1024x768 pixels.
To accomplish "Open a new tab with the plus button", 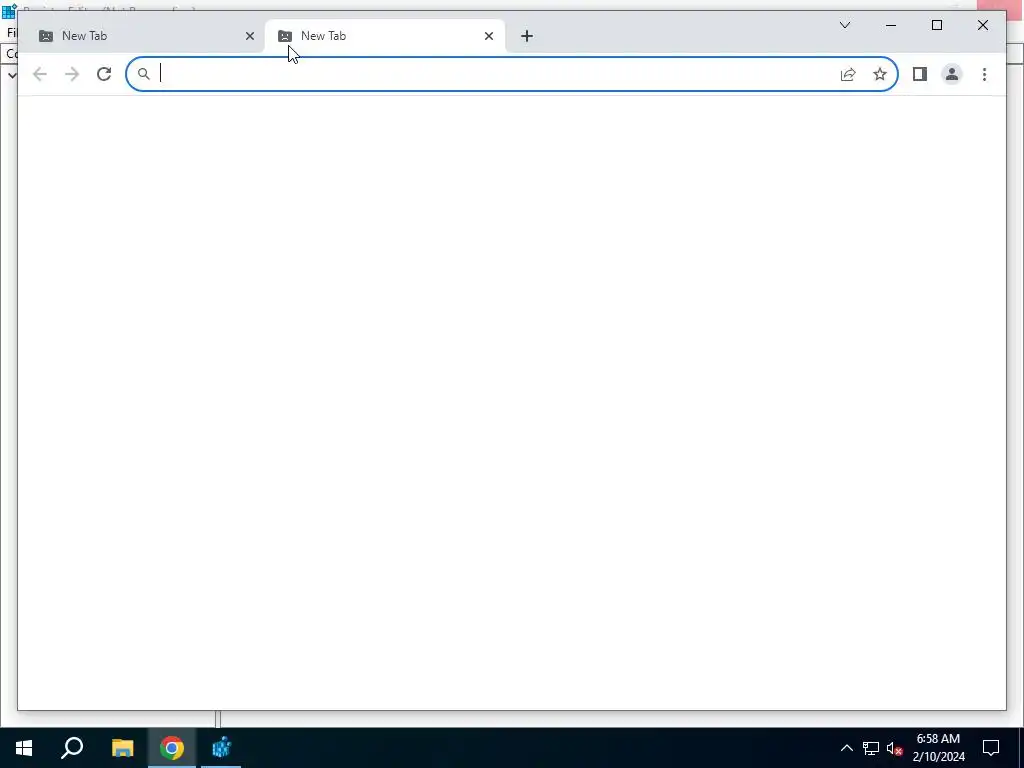I will pos(527,36).
